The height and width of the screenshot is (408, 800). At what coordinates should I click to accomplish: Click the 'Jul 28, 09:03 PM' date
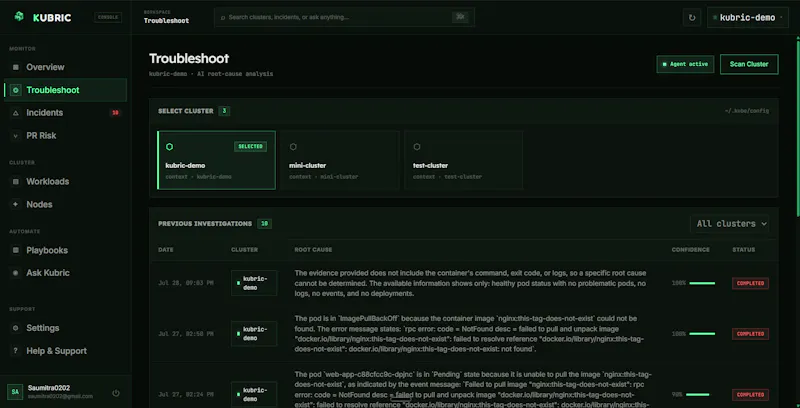tap(186, 283)
